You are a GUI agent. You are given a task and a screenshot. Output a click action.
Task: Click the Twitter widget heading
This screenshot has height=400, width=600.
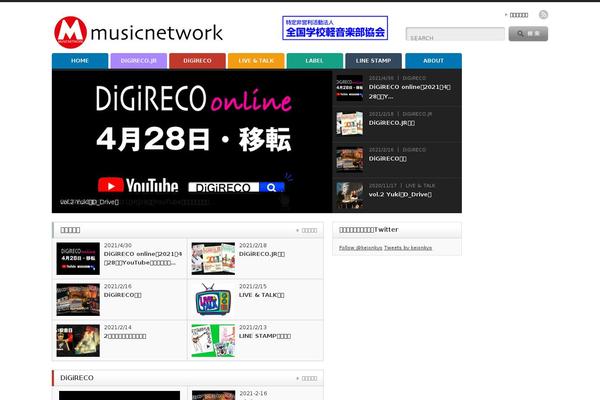tap(368, 230)
